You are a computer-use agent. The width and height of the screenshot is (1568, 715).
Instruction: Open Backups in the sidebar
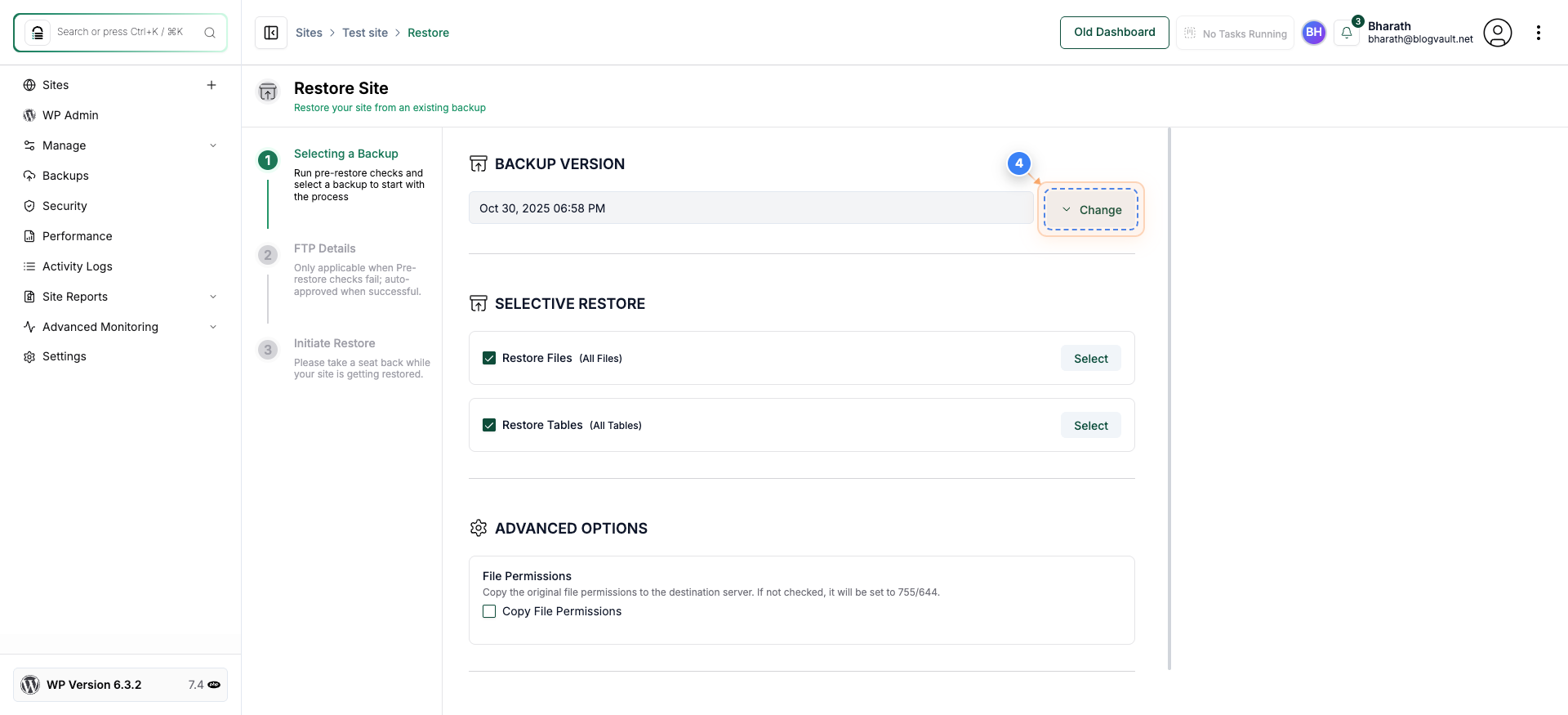coord(65,176)
